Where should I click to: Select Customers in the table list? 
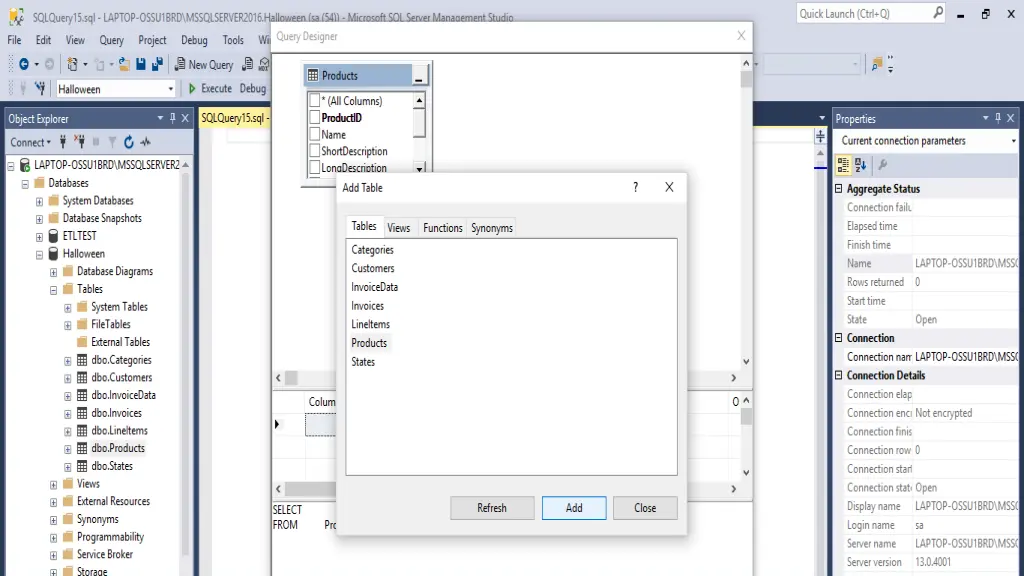coord(373,268)
